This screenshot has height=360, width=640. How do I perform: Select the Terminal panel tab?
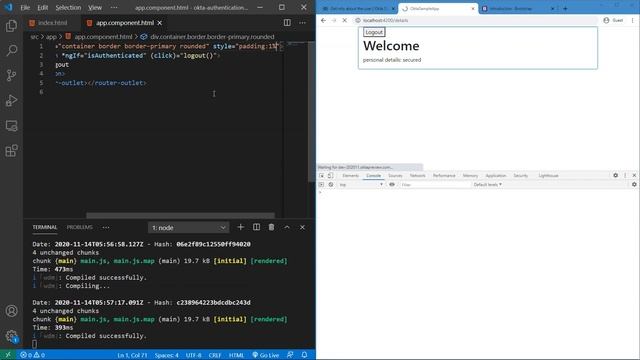pyautogui.click(x=45, y=227)
